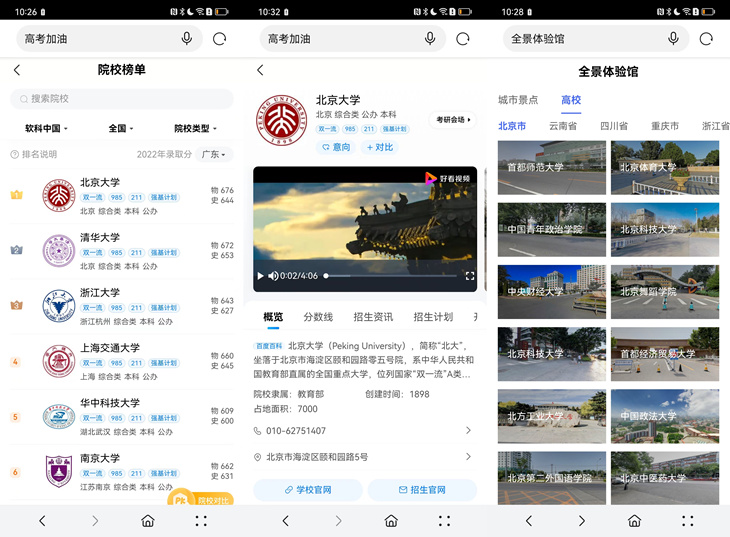The width and height of the screenshot is (730, 537).
Task: Toggle the +对比 compare button
Action: pyautogui.click(x=378, y=147)
